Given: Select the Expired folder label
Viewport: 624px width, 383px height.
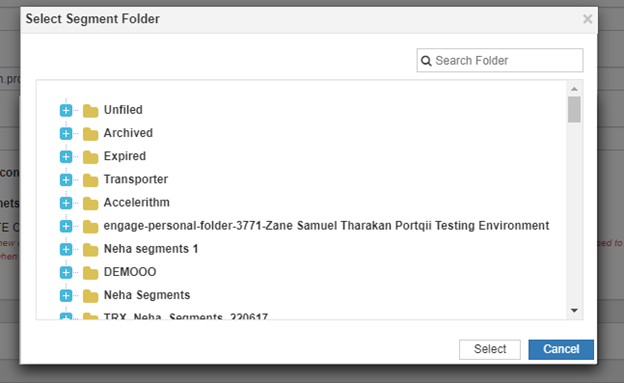Looking at the screenshot, I should coord(125,156).
